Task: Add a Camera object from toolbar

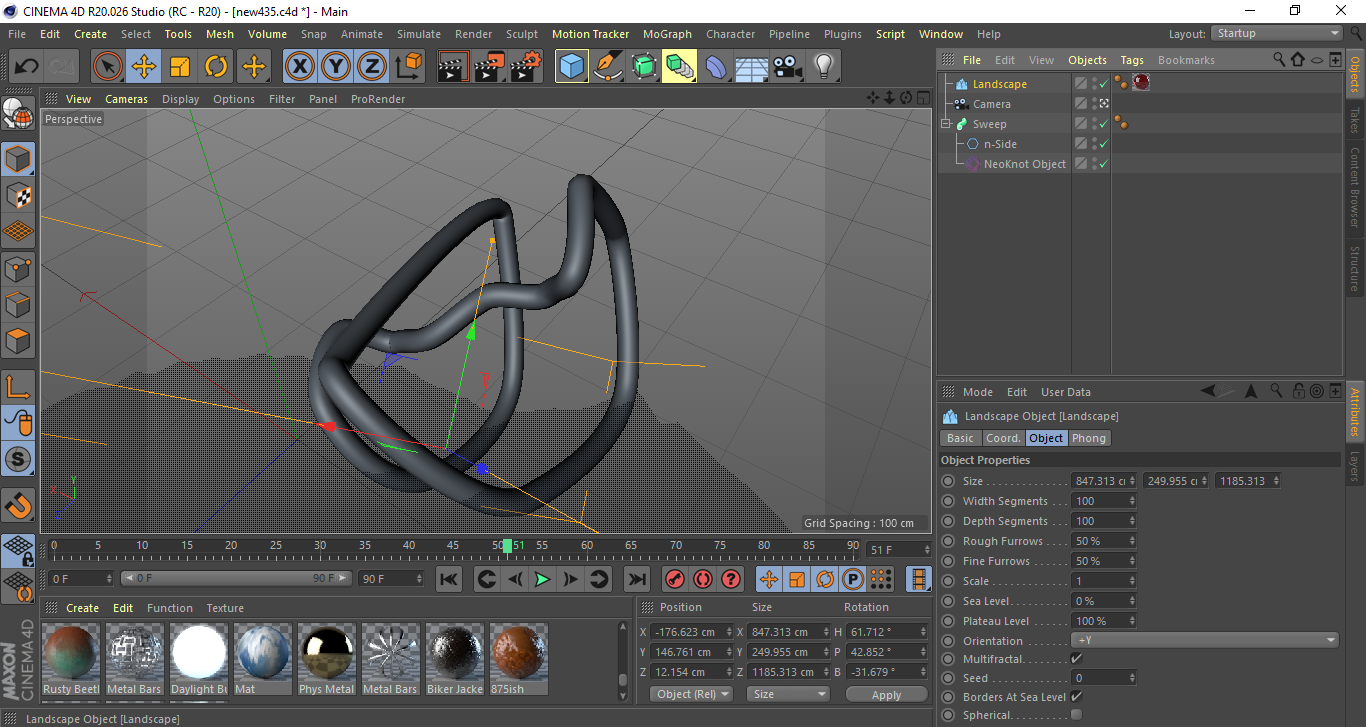Action: (788, 67)
